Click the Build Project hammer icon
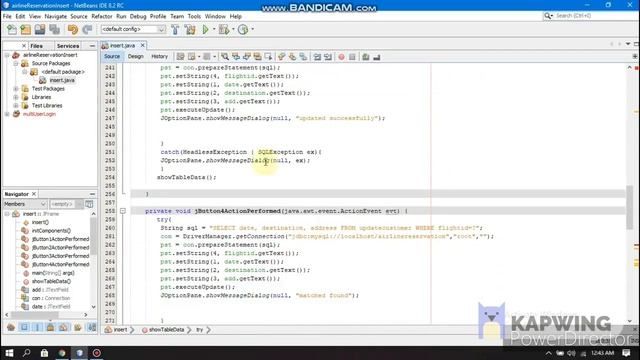The height and width of the screenshot is (360, 640). [175, 29]
